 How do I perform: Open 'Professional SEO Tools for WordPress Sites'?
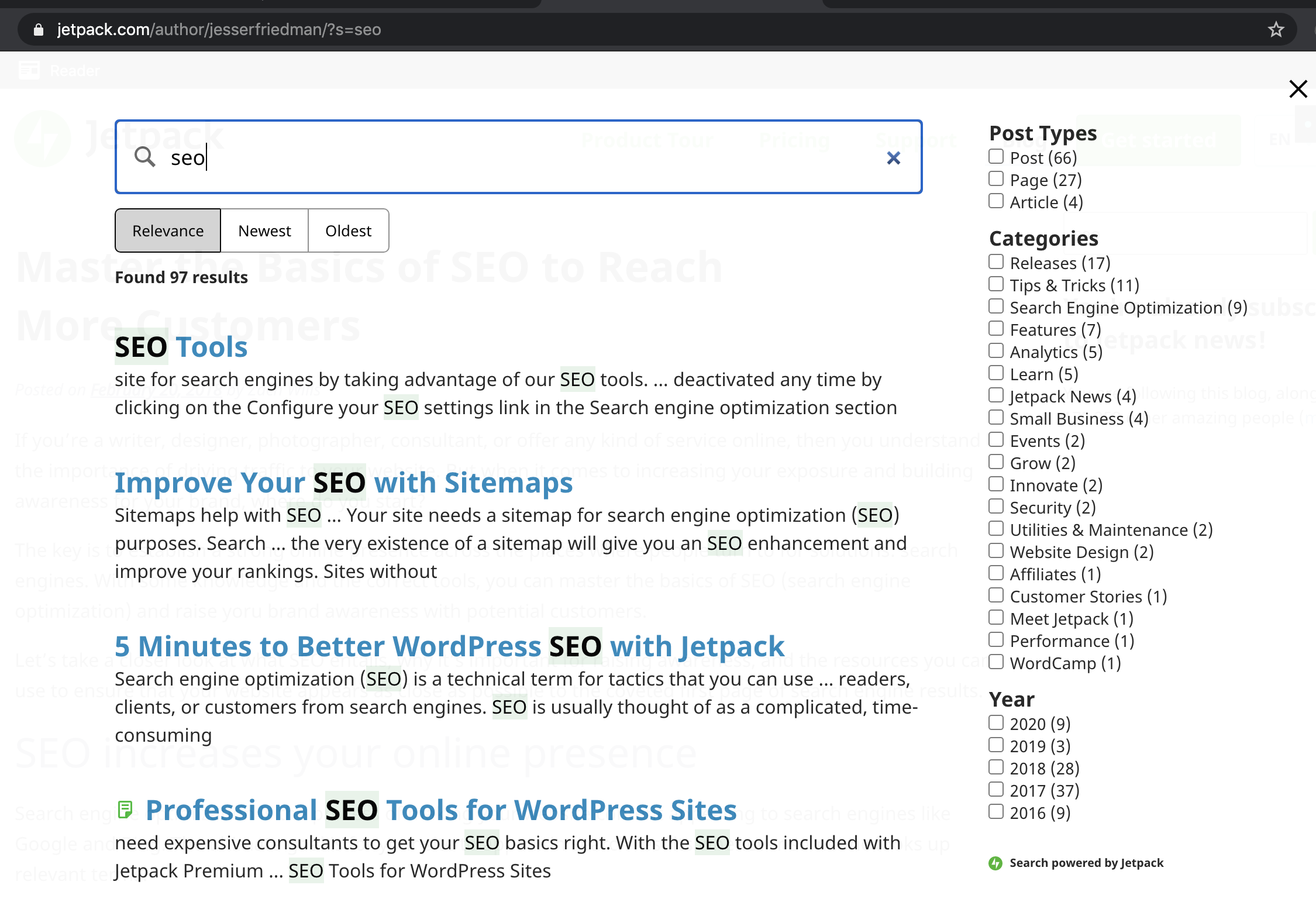tap(441, 810)
